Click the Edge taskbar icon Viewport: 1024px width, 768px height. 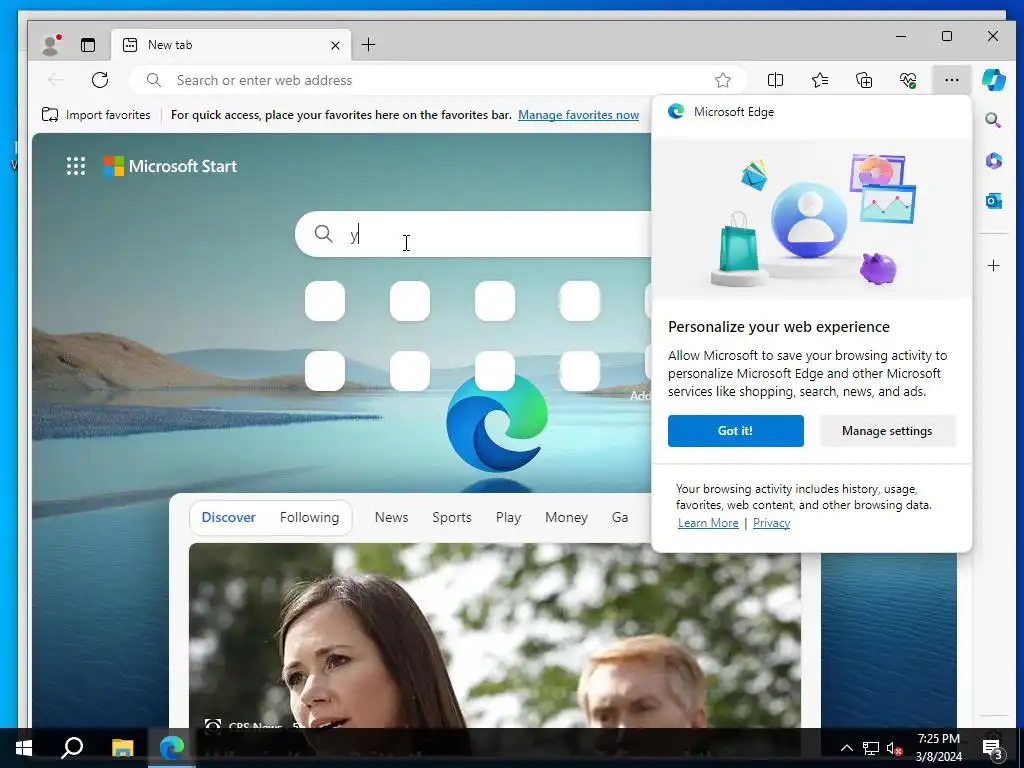pyautogui.click(x=172, y=748)
